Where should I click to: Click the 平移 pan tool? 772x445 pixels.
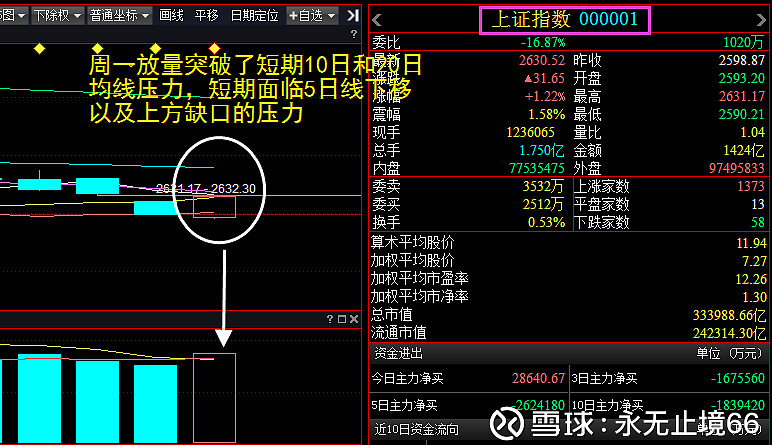click(206, 16)
